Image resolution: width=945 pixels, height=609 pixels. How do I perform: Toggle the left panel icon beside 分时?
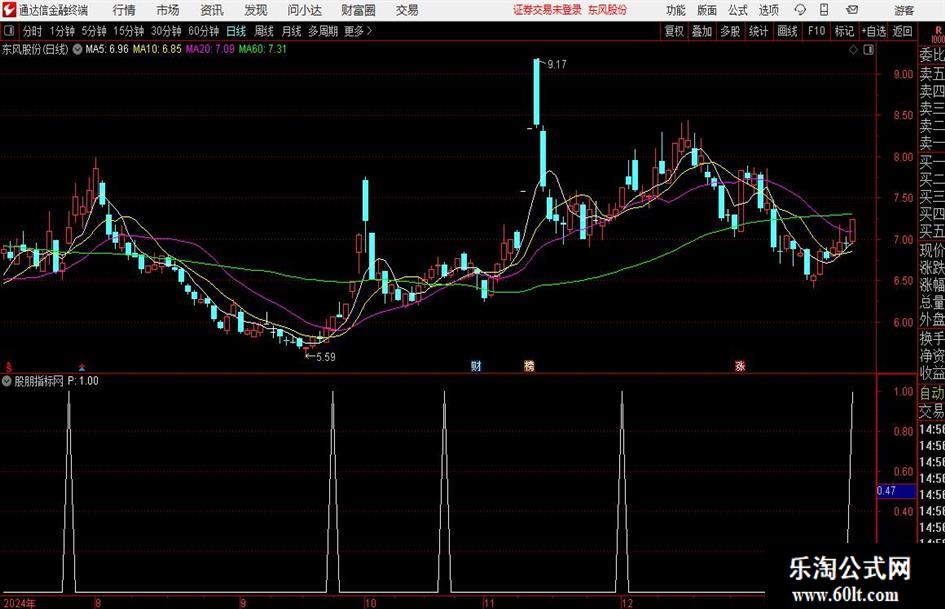point(8,31)
